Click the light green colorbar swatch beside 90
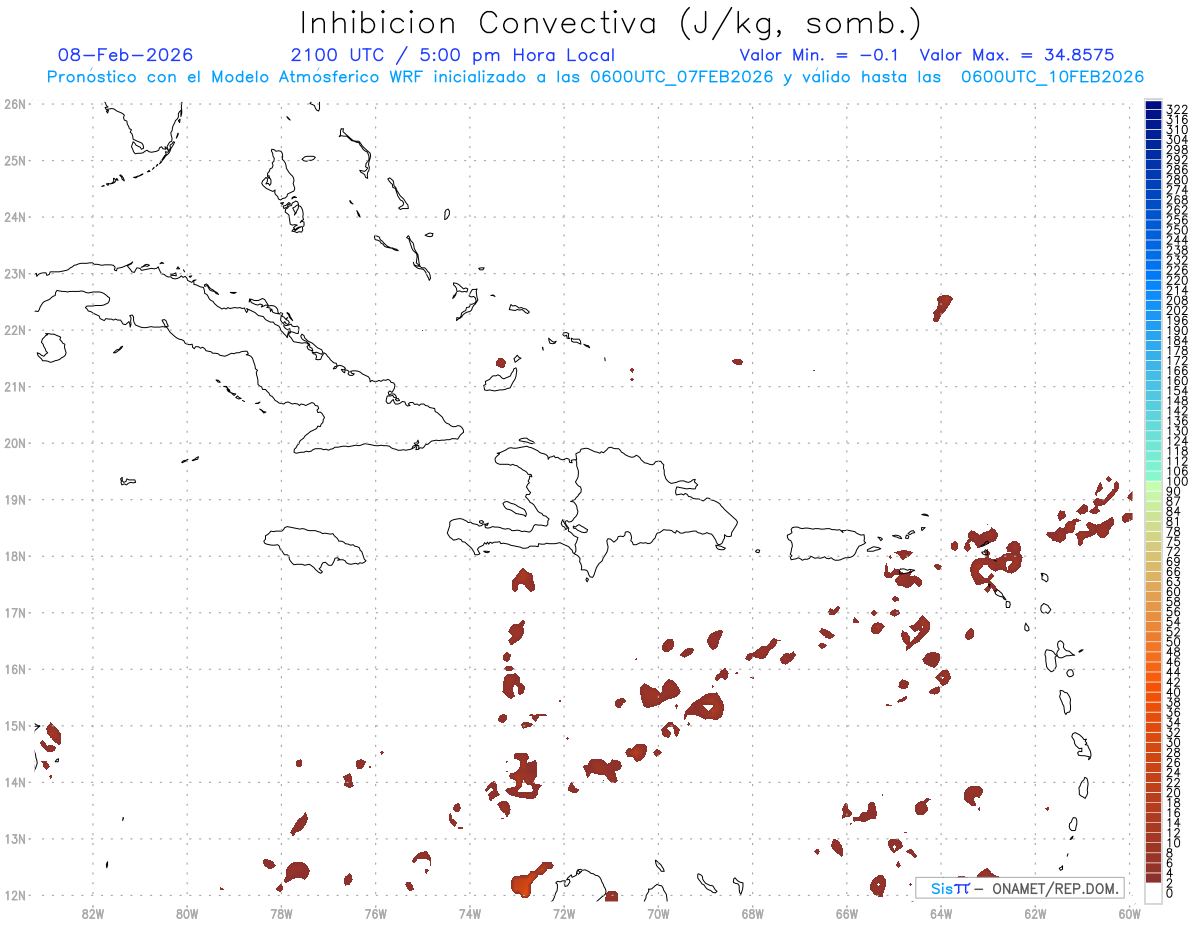 point(1153,487)
